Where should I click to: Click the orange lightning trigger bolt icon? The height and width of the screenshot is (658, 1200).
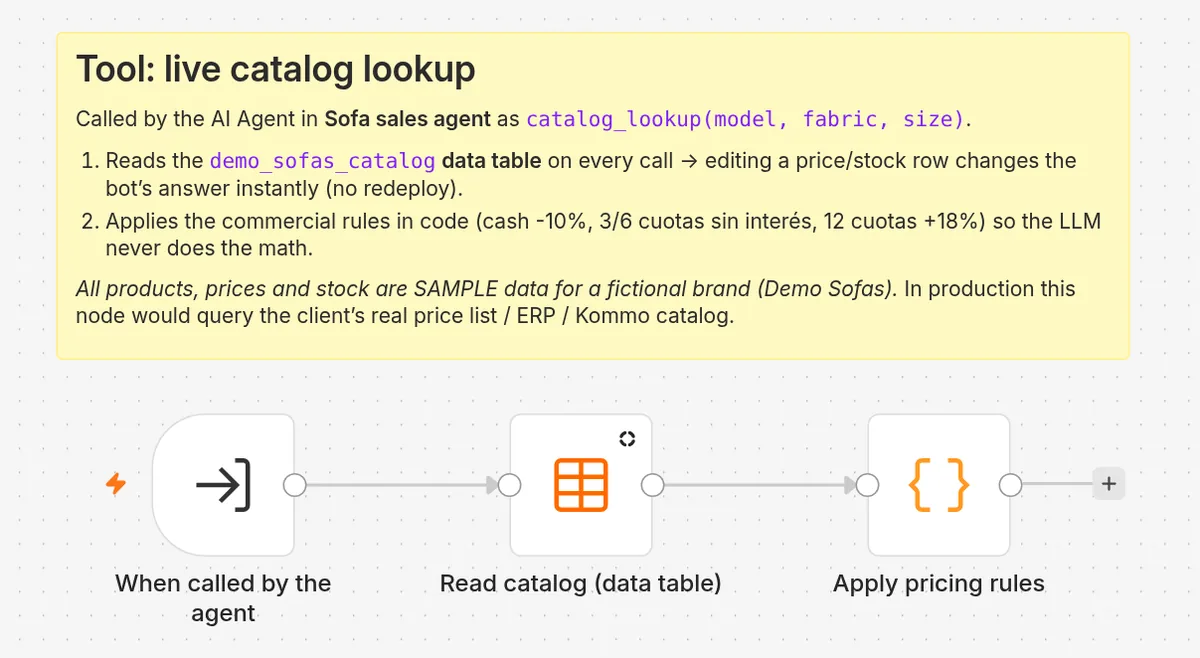[x=116, y=485]
